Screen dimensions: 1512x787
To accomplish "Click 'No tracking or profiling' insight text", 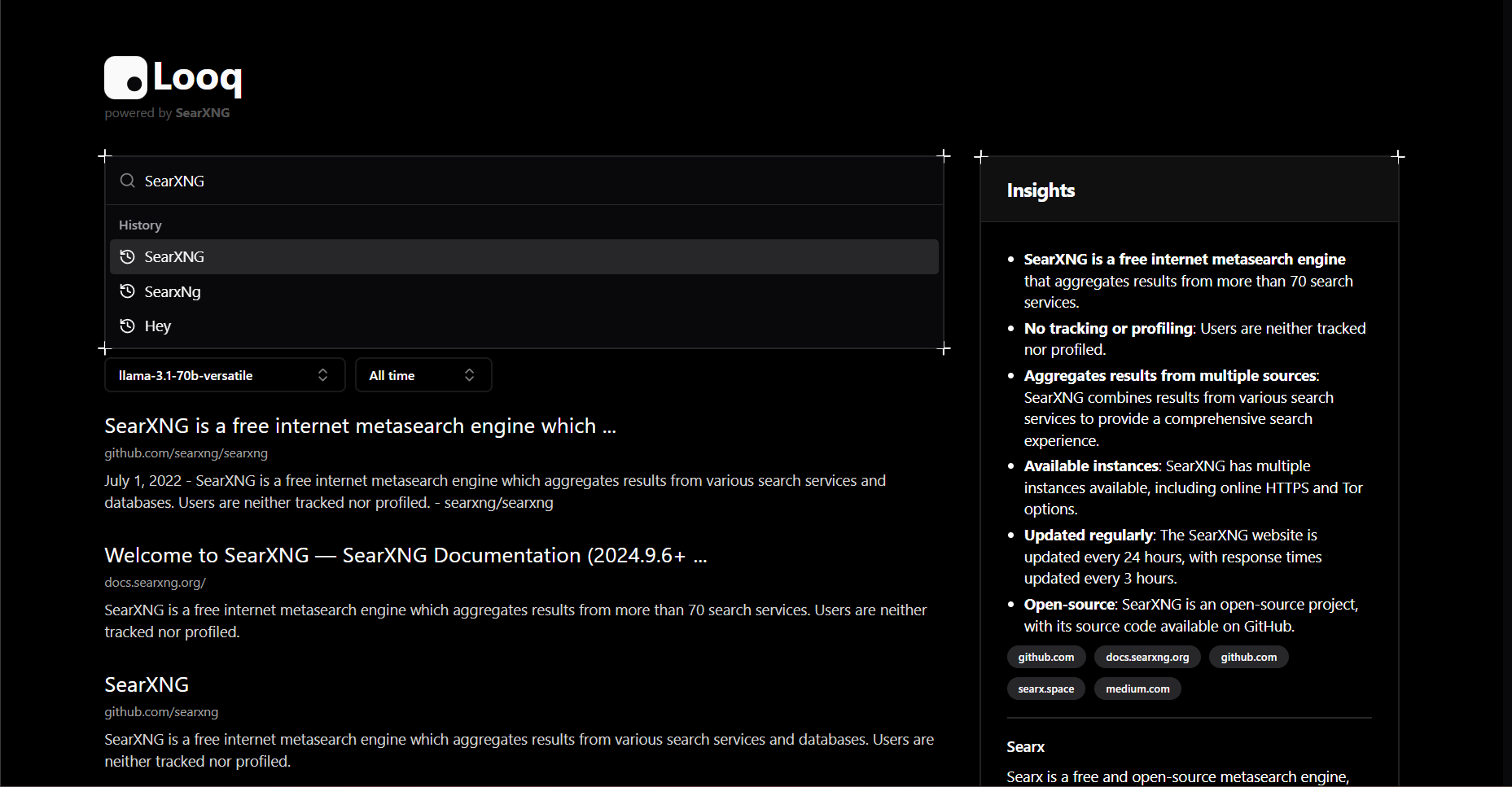I will (1108, 328).
